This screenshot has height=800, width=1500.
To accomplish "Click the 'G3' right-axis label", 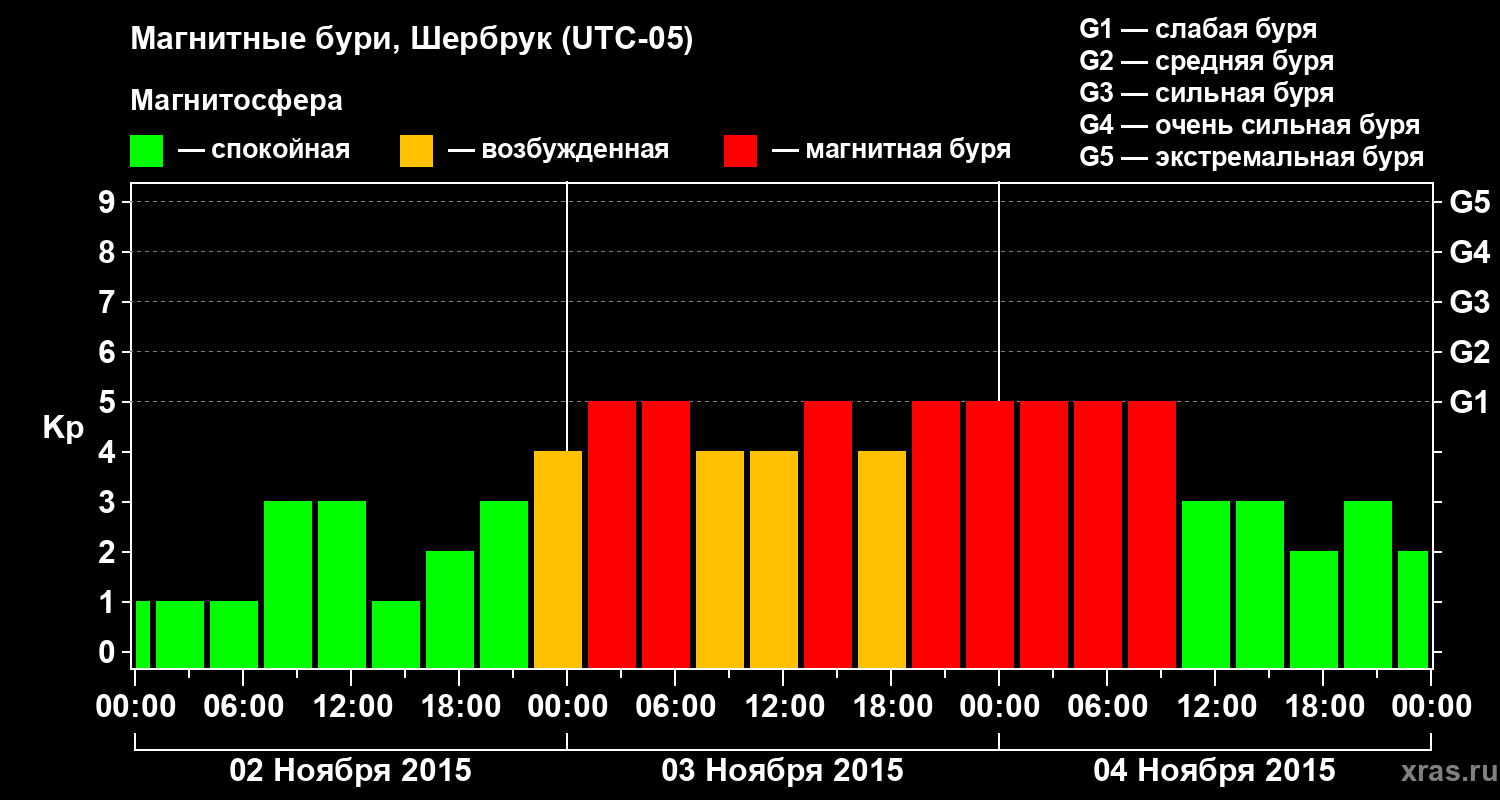I will [x=1470, y=302].
